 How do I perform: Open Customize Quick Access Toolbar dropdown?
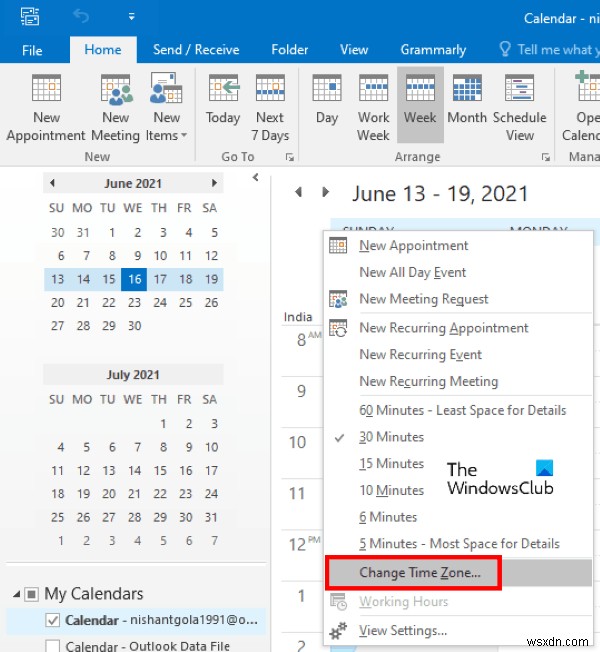(x=131, y=17)
